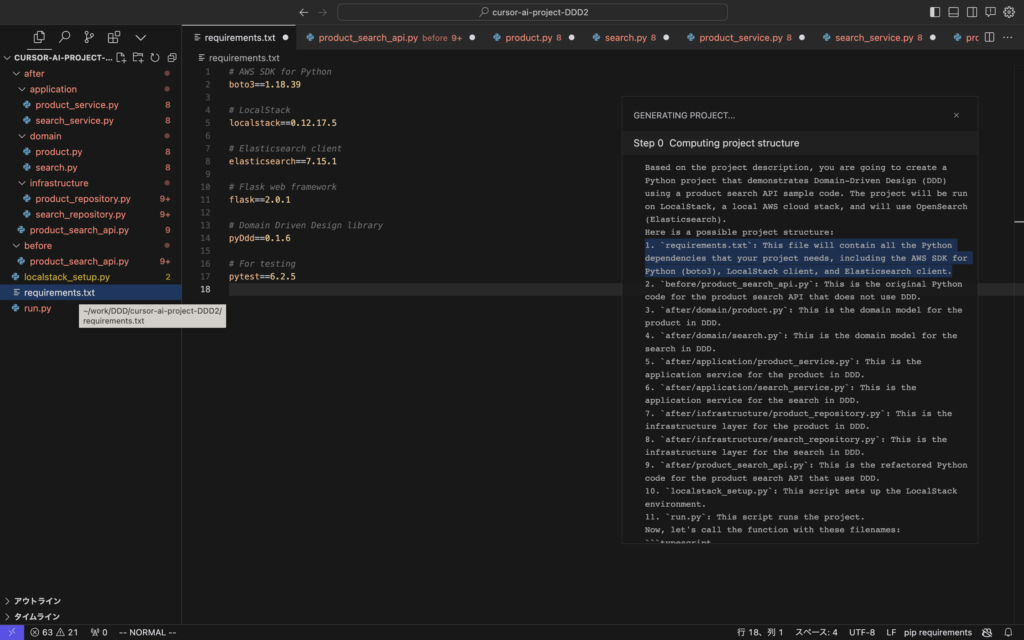Toggle the bottom panel layout icon
Image resolution: width=1024 pixels, height=640 pixels.
click(x=953, y=12)
